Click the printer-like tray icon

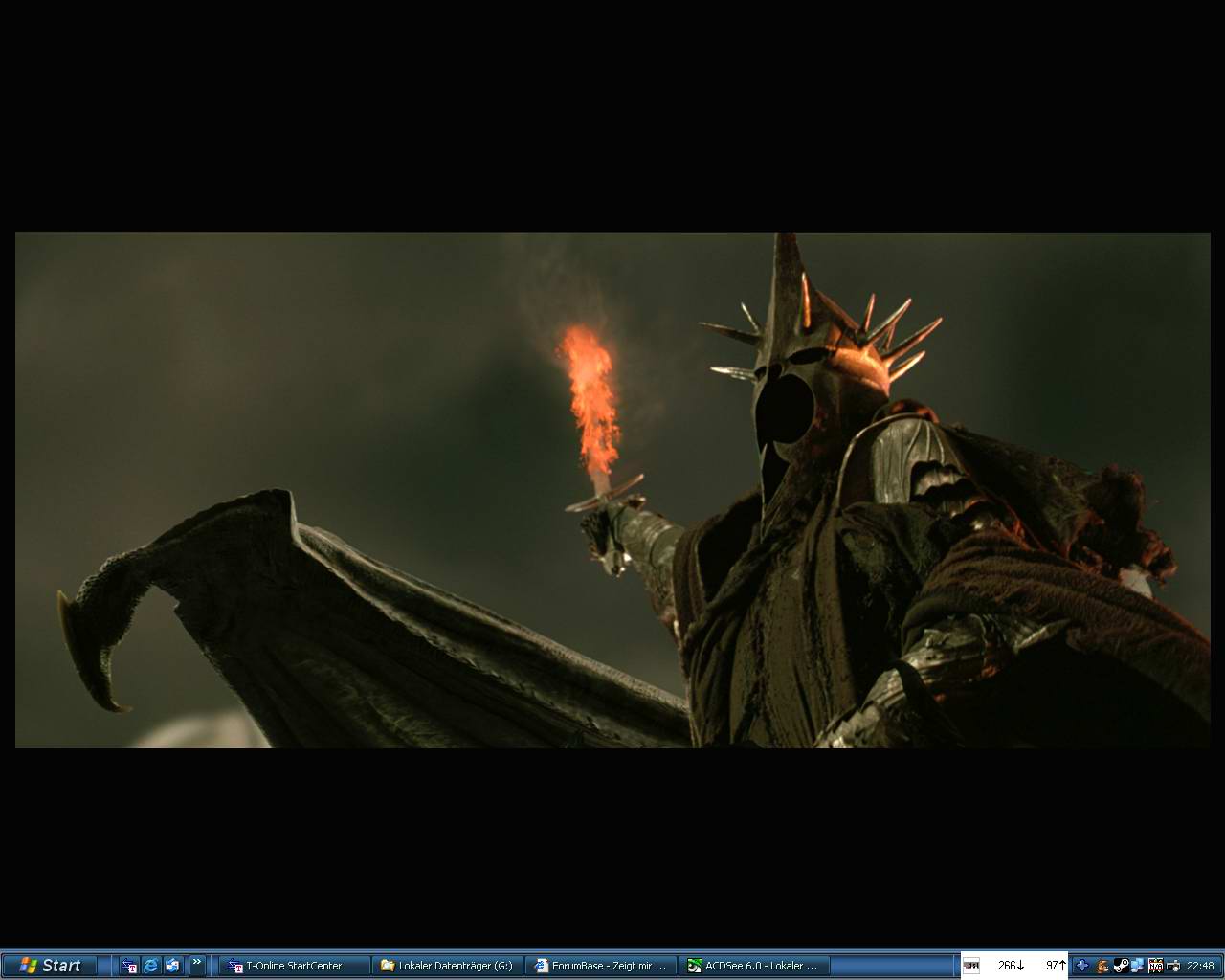1172,966
